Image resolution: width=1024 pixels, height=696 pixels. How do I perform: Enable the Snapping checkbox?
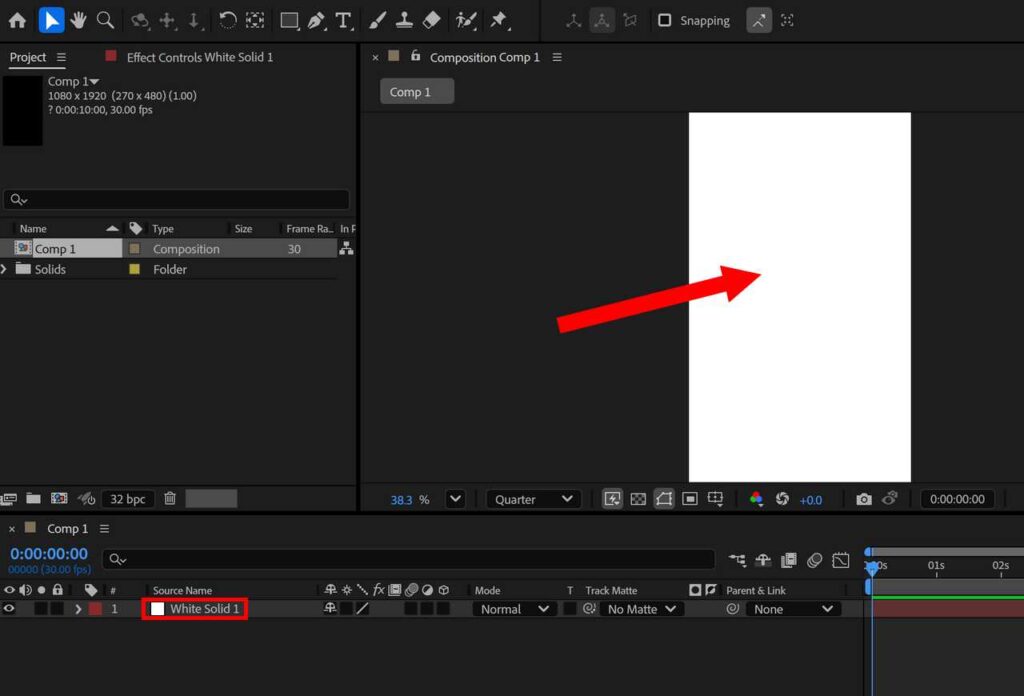point(664,20)
